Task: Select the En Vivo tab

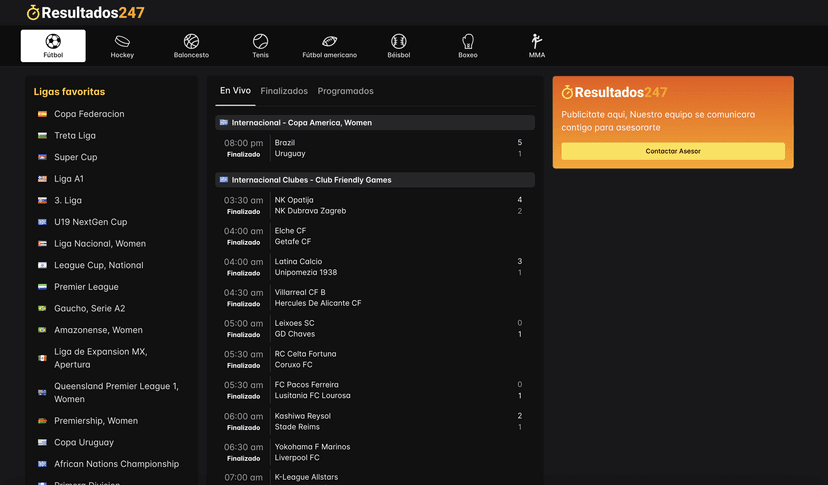Action: 235,91
